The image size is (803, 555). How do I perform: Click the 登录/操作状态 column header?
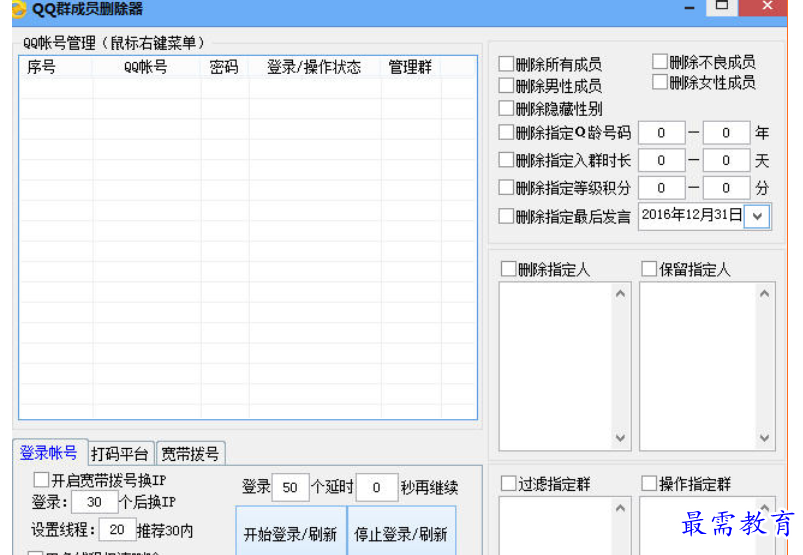point(315,67)
